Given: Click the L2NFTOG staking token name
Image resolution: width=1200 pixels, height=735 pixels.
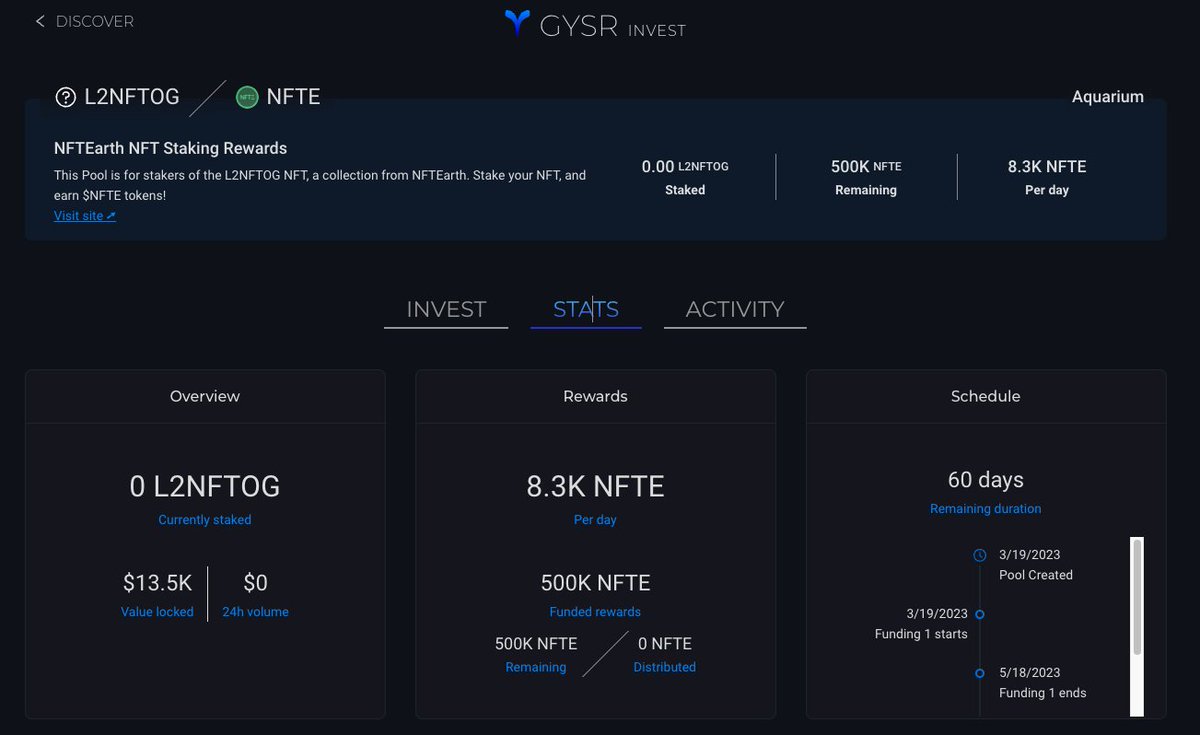Looking at the screenshot, I should point(132,97).
